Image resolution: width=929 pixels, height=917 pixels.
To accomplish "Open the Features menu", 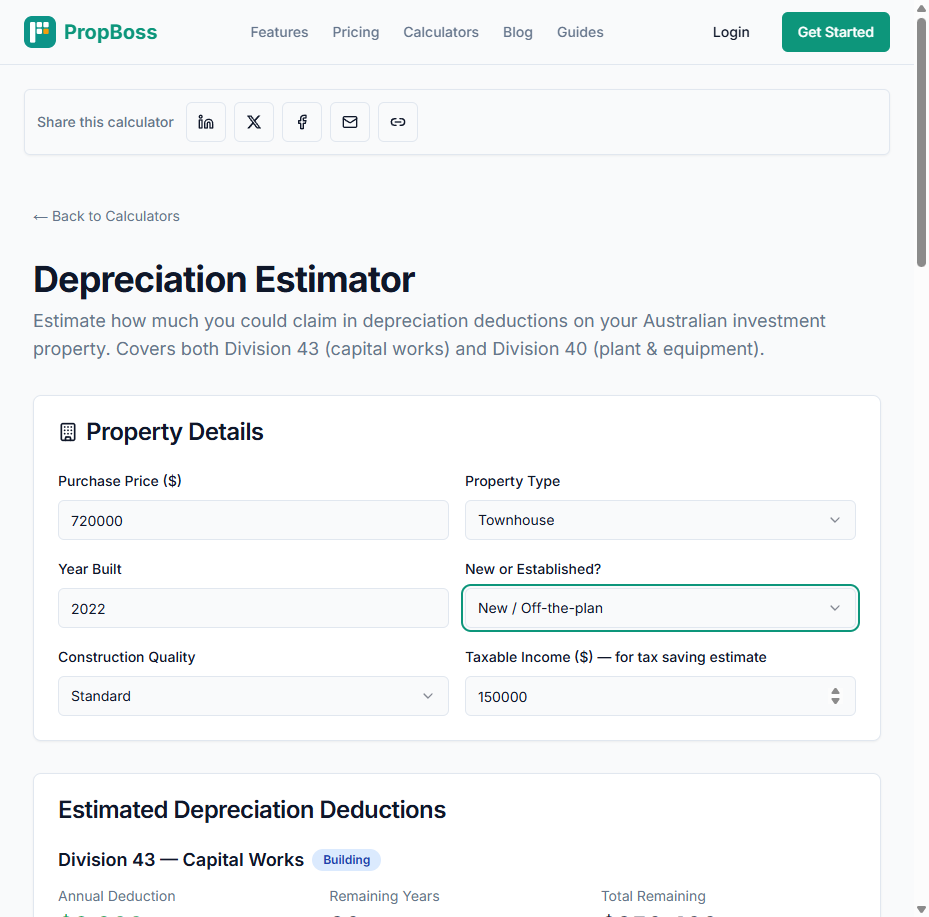I will (279, 32).
